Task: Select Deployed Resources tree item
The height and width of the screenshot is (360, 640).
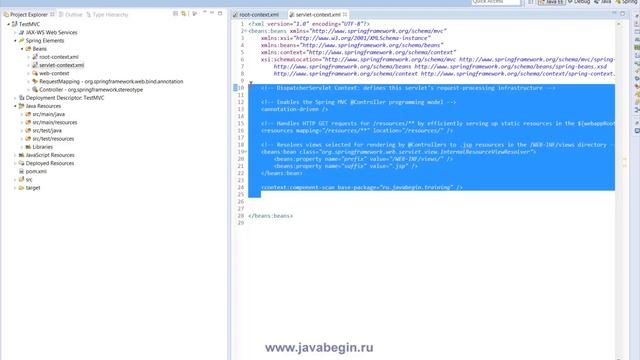Action: tap(50, 163)
